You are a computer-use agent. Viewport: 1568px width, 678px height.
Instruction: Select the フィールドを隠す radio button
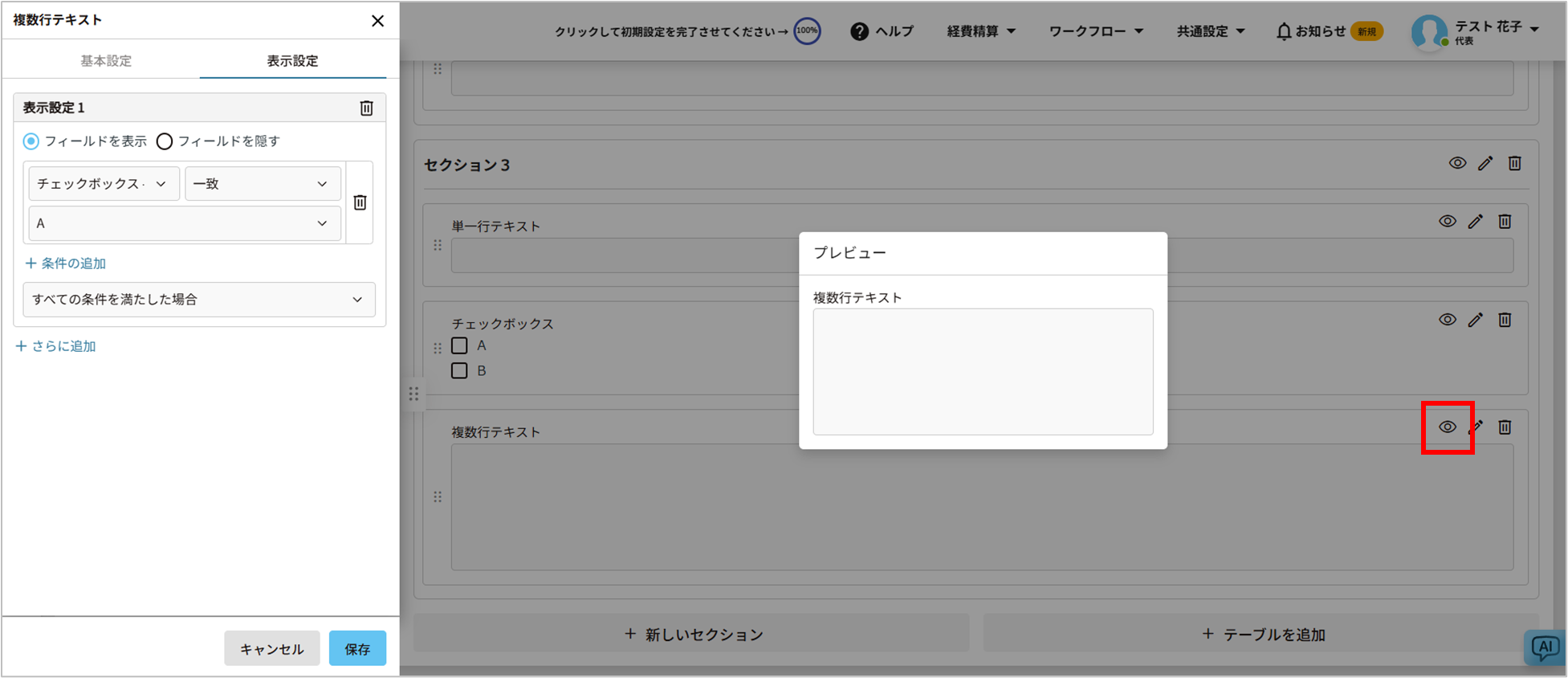[165, 141]
